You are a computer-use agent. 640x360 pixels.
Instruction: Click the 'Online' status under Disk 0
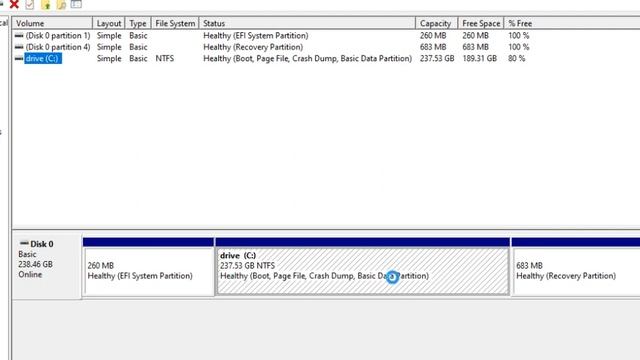[x=30, y=274]
